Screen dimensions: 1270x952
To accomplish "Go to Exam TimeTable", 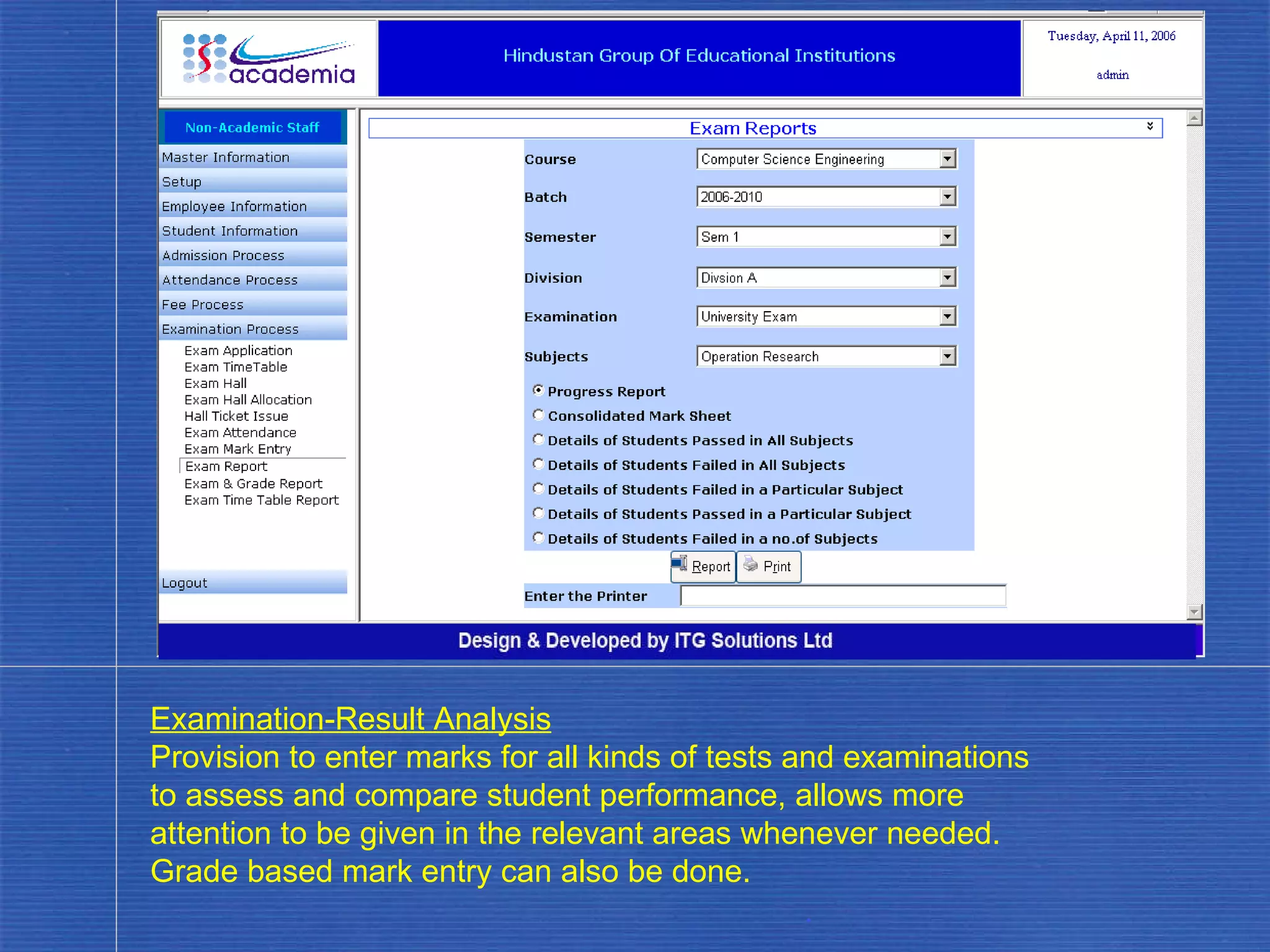I will click(x=236, y=367).
